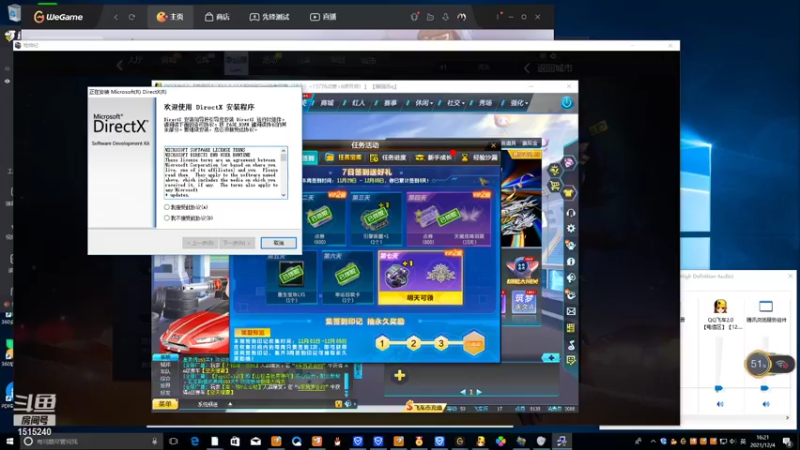The image size is (800, 450).
Task: Click inside the DirectX license agreement text box
Action: (x=222, y=172)
